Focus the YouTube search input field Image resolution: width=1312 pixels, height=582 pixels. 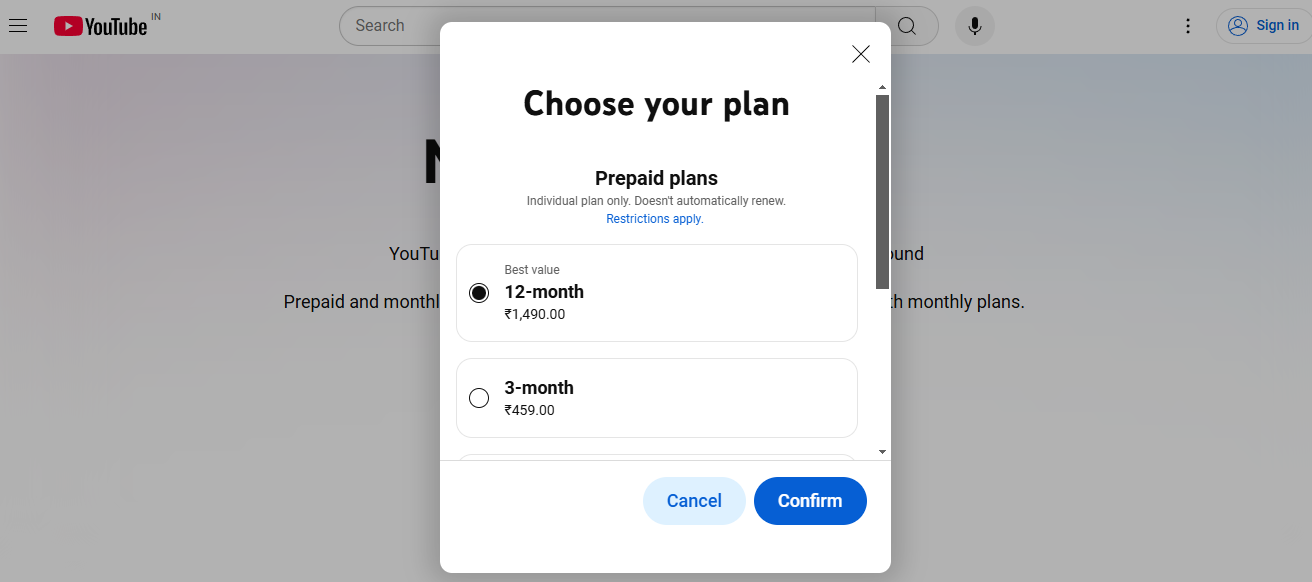606,26
